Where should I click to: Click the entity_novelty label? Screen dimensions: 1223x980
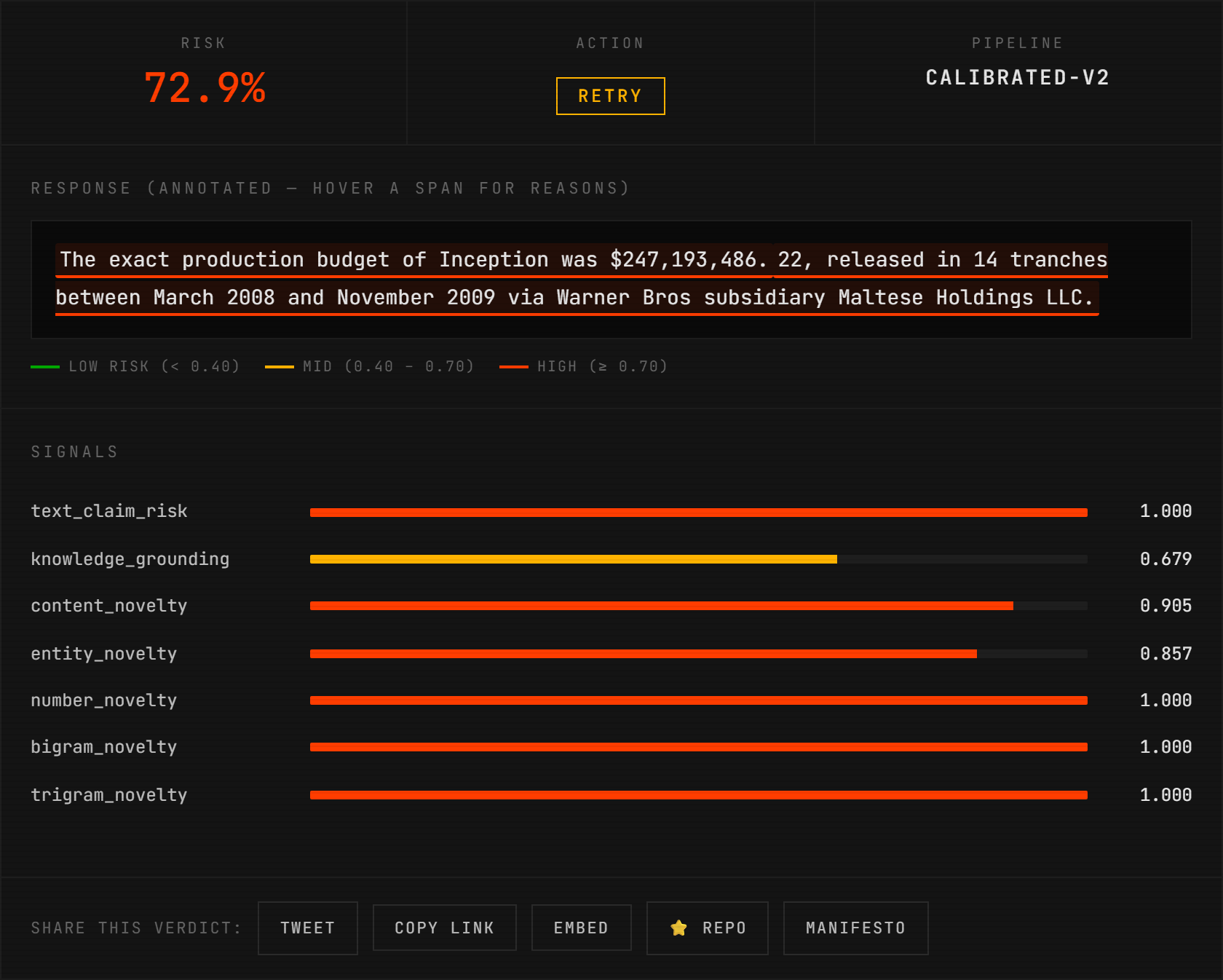coord(103,654)
